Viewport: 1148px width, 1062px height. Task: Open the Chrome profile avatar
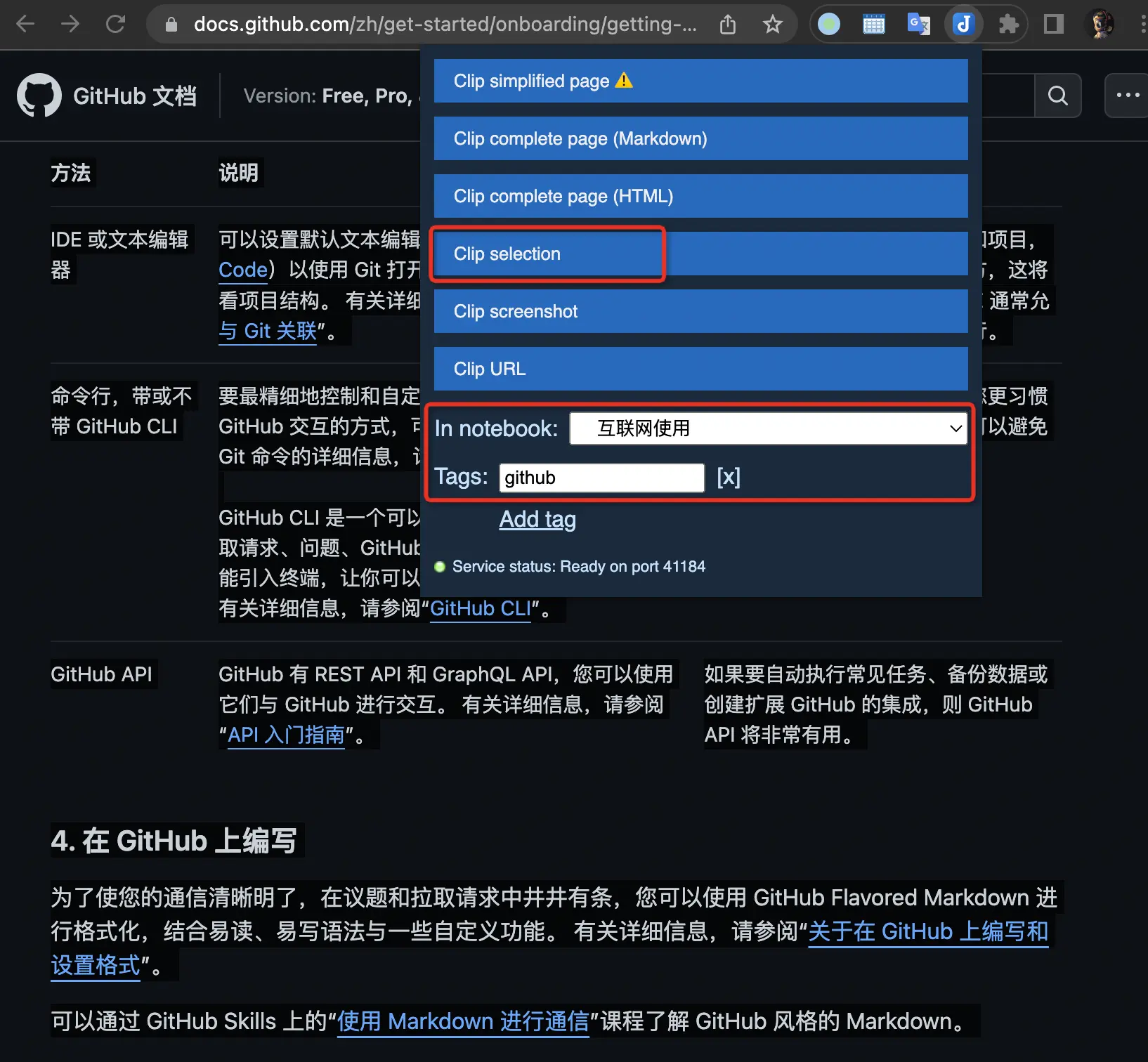coord(1100,25)
